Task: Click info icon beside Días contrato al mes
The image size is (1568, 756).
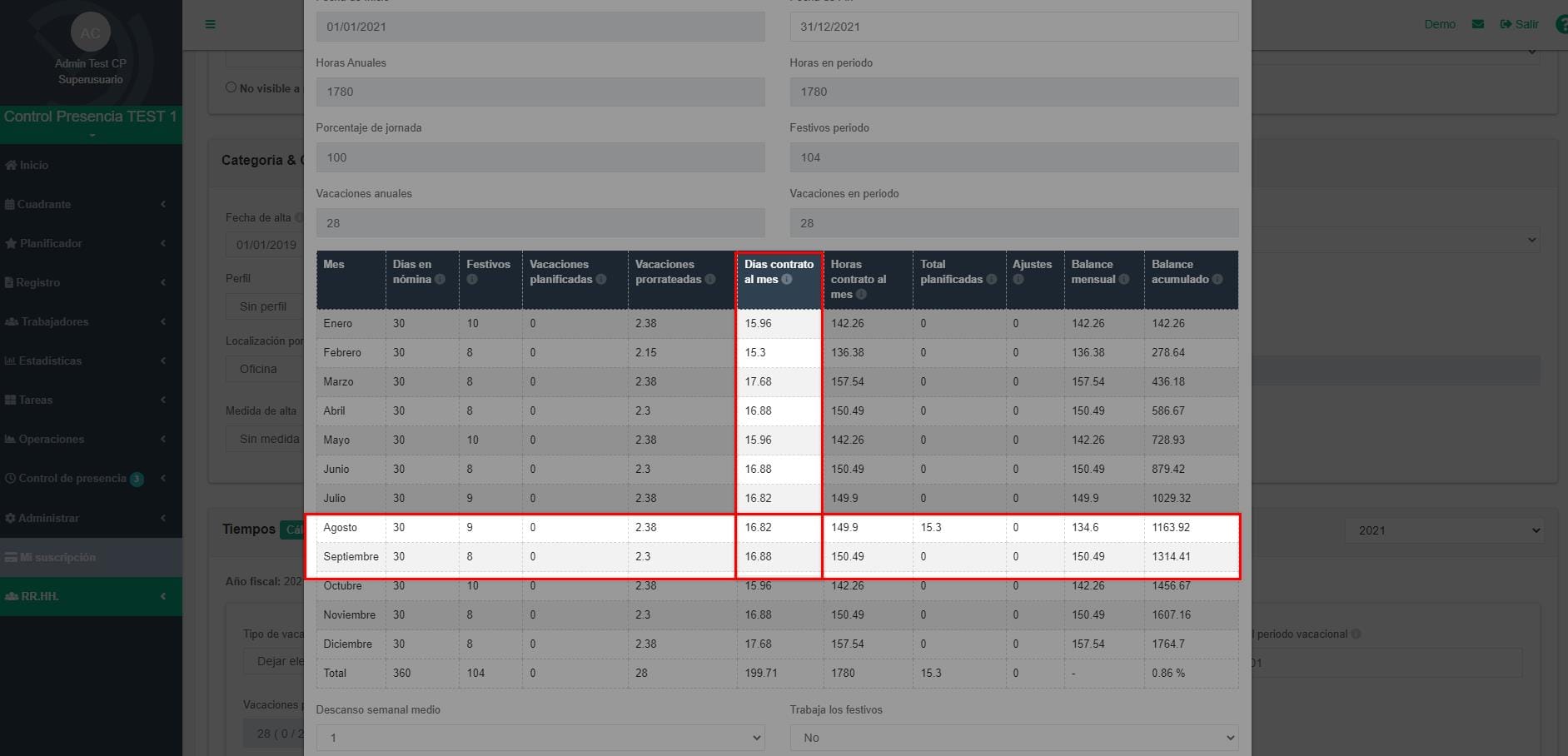Action: click(x=787, y=280)
